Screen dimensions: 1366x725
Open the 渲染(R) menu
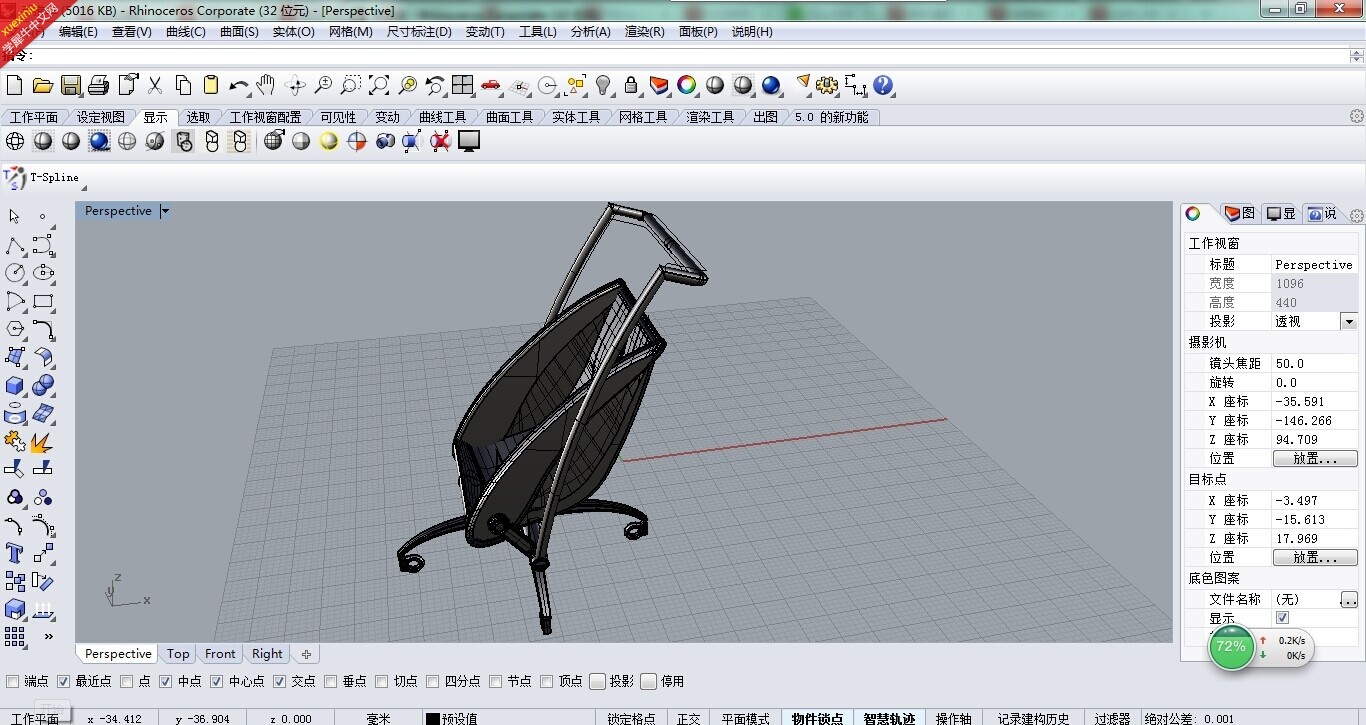644,32
